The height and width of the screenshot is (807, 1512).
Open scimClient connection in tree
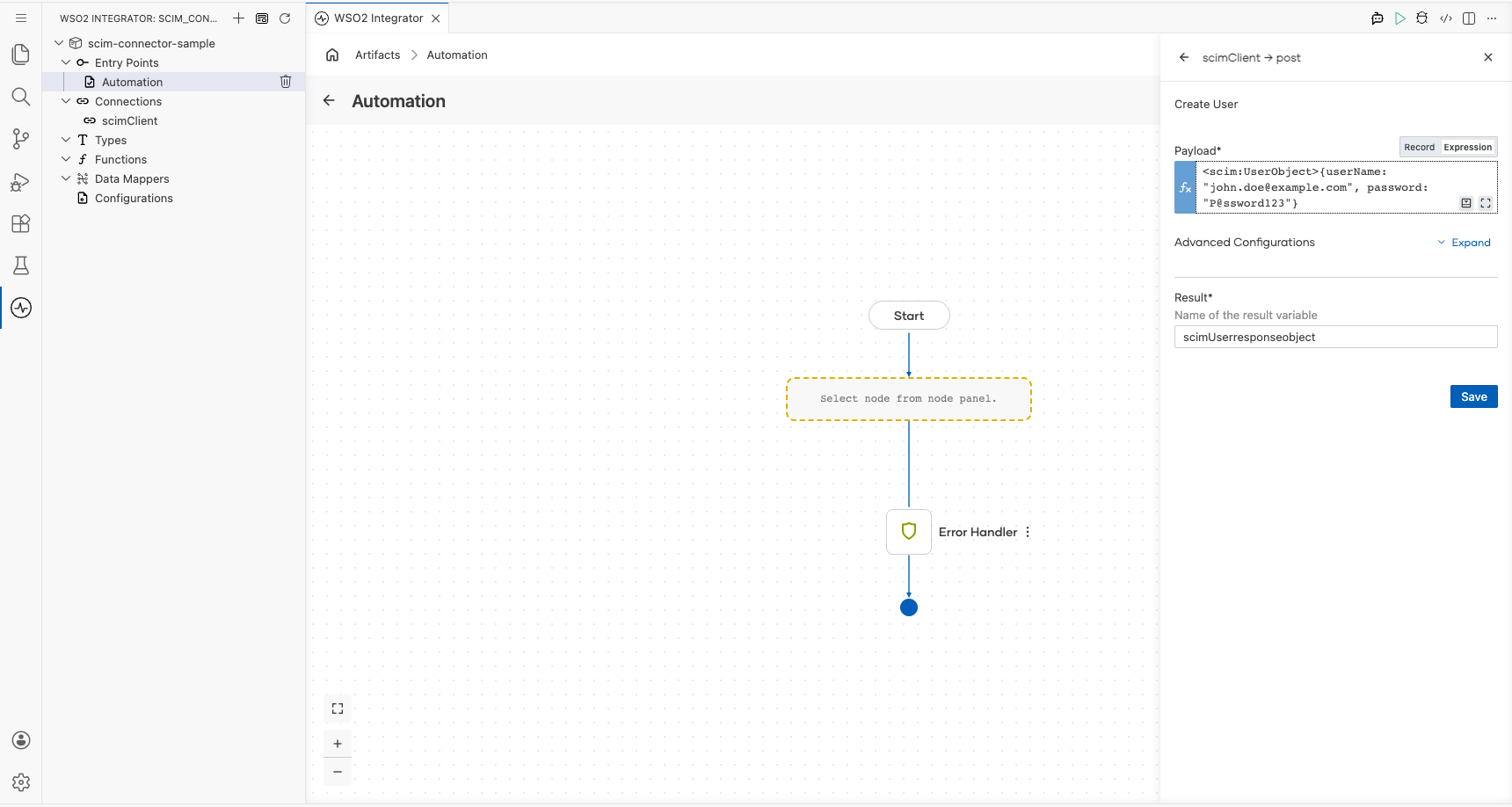tap(129, 120)
